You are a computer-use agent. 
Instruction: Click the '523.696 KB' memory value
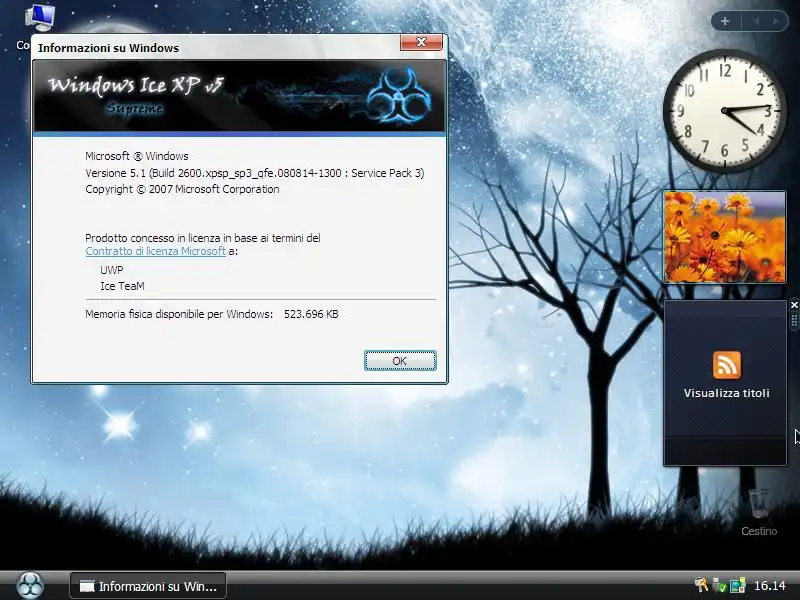click(x=311, y=314)
